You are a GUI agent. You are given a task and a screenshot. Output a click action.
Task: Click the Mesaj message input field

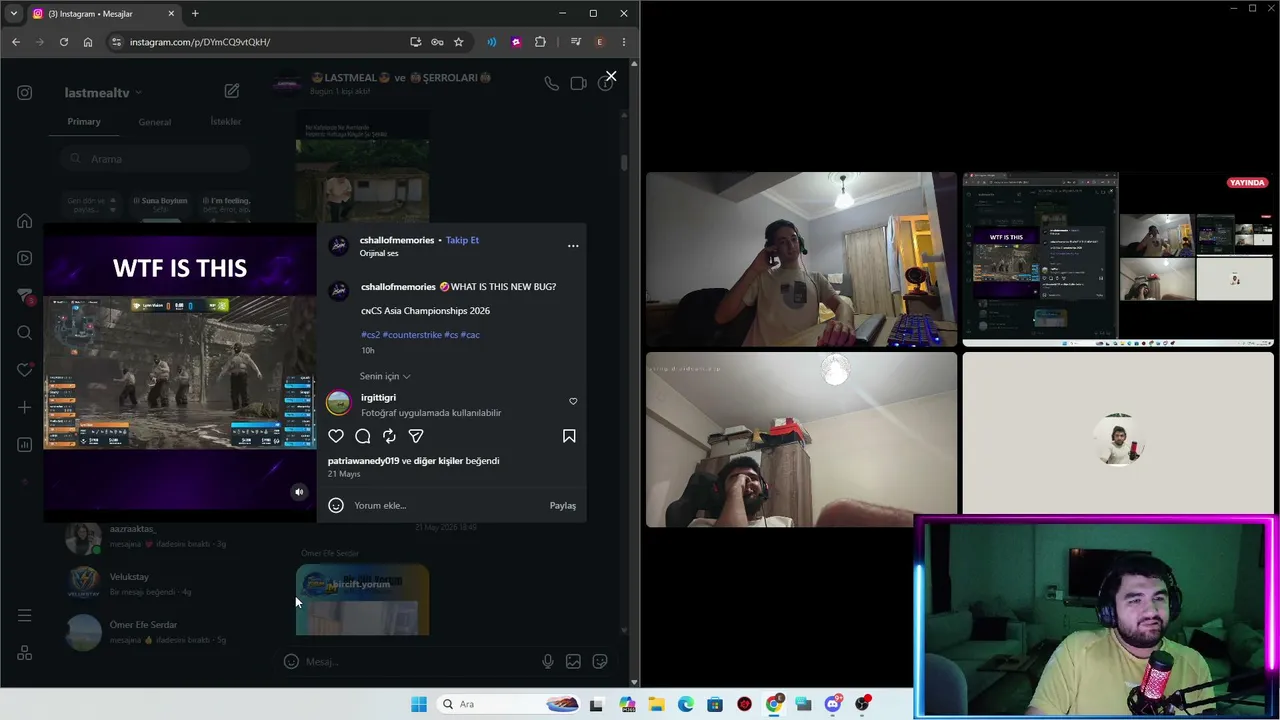(x=420, y=662)
